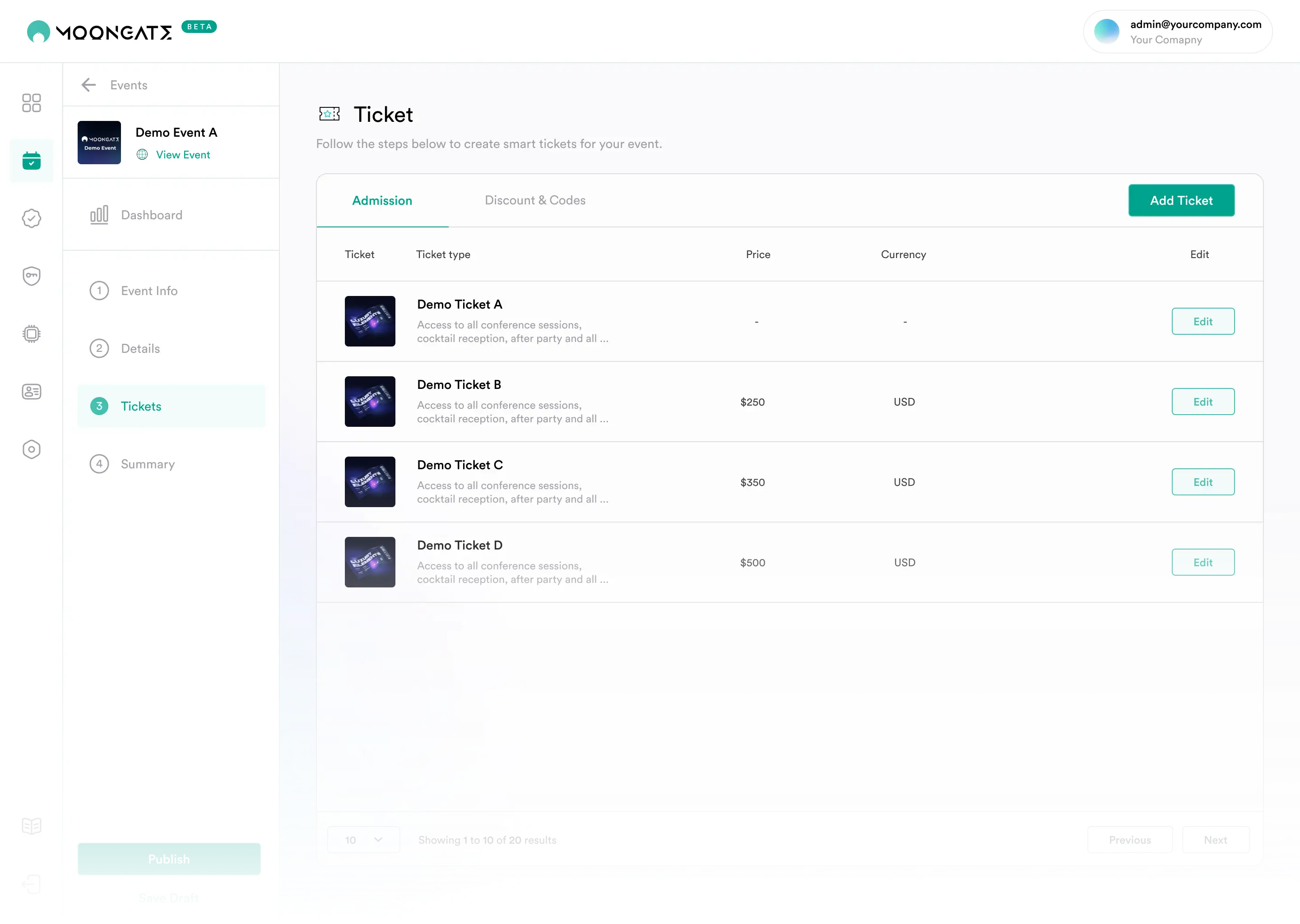Screen dimensions: 1300x924
Task: Open the View Event link
Action: tap(183, 155)
